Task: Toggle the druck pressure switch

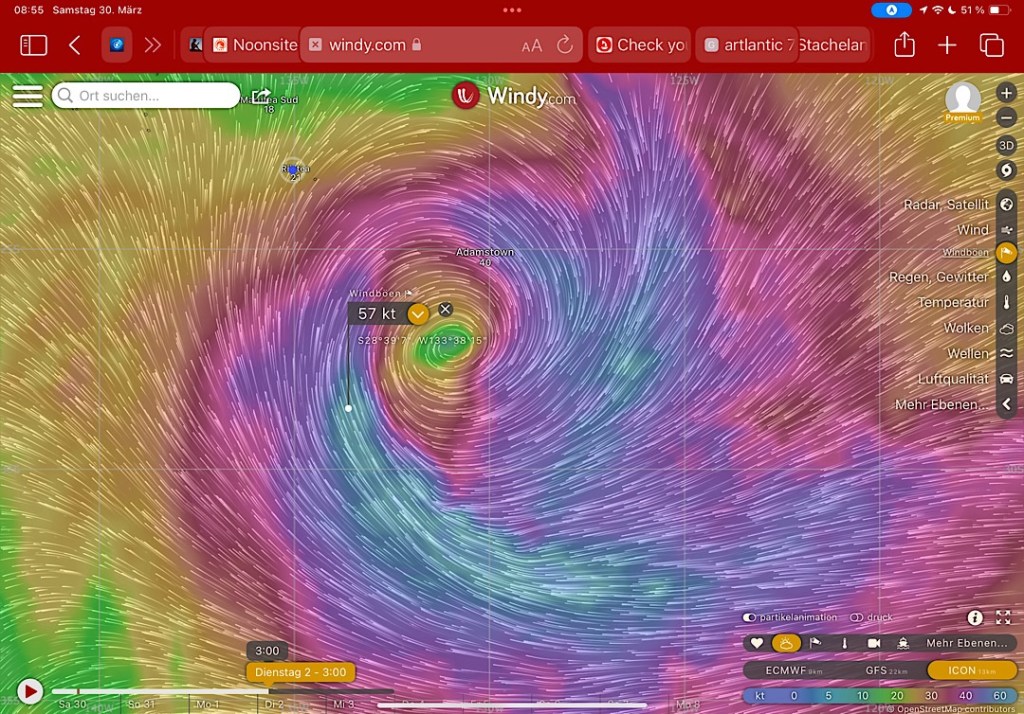Action: pos(856,618)
